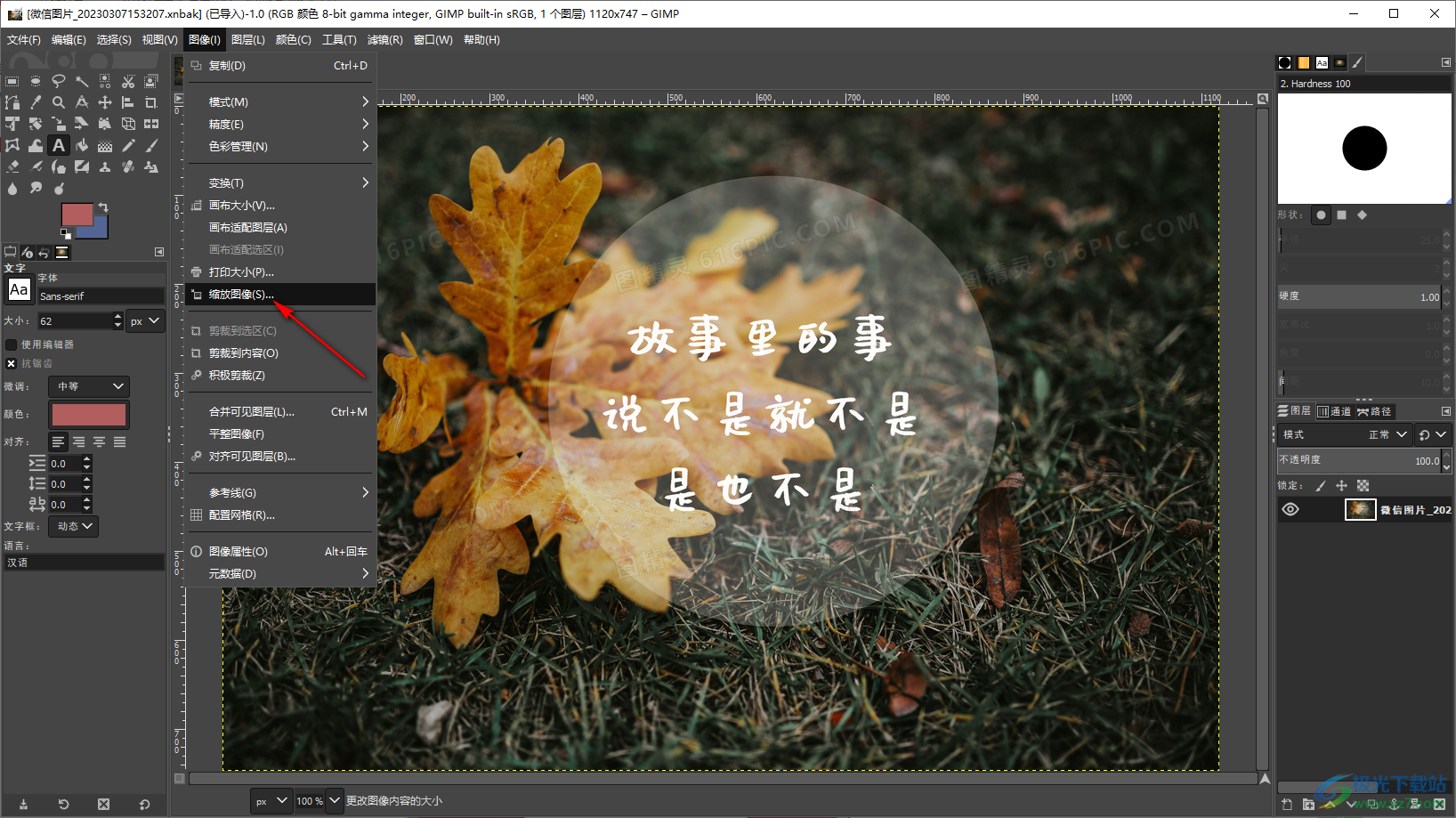Select the Scissors Select tool
This screenshot has width=1456, height=818.
pos(128,81)
